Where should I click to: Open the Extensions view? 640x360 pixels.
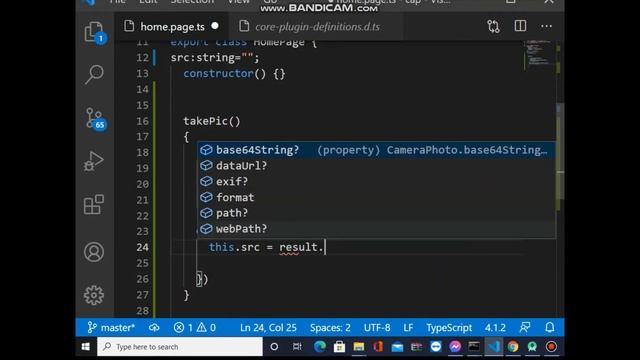click(94, 204)
